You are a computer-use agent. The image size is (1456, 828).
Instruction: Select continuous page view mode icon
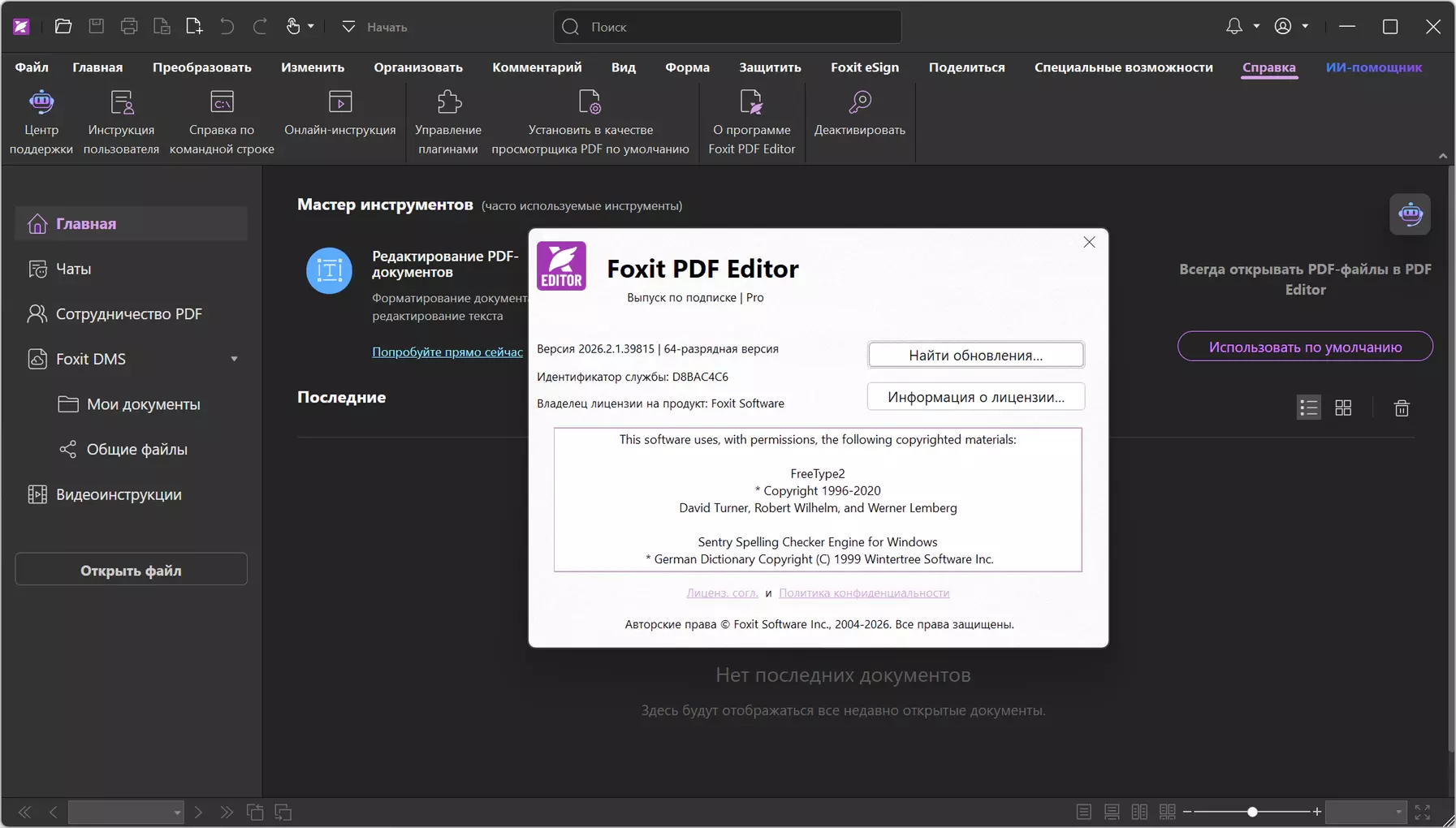click(x=1112, y=812)
